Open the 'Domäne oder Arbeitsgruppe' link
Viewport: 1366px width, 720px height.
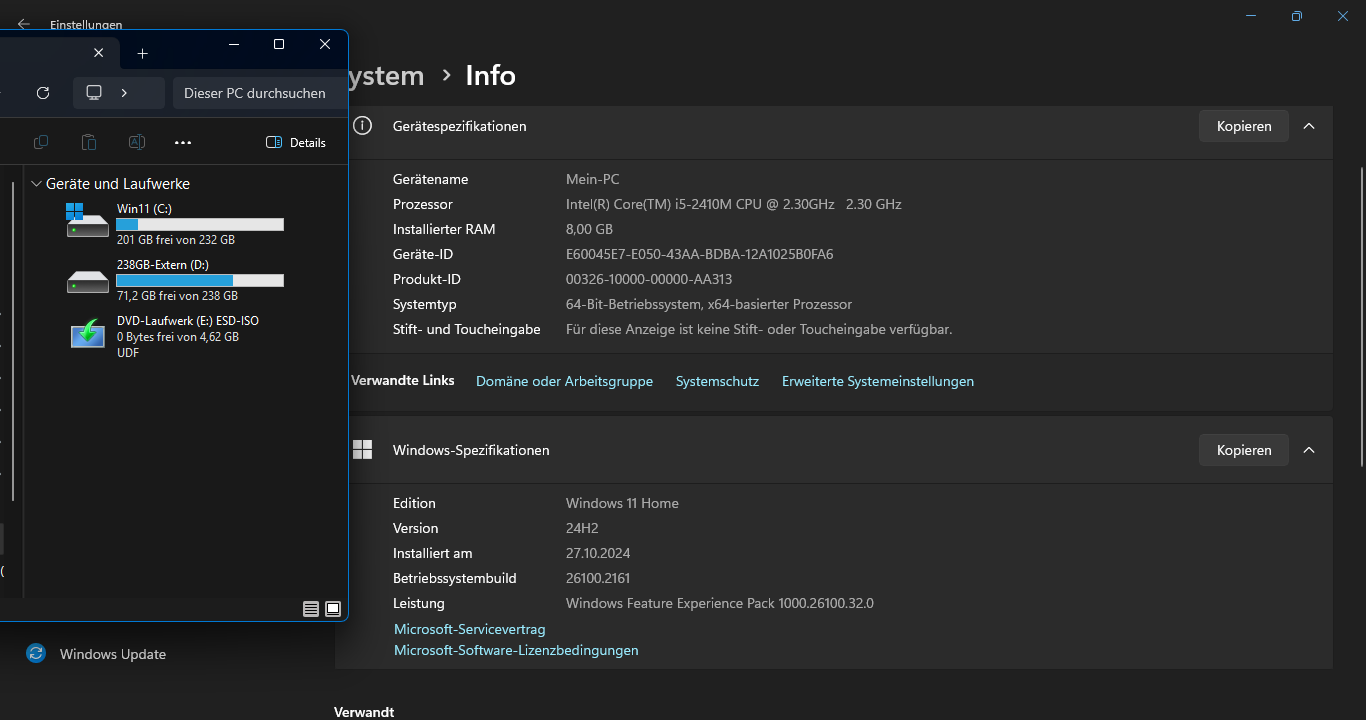(564, 381)
